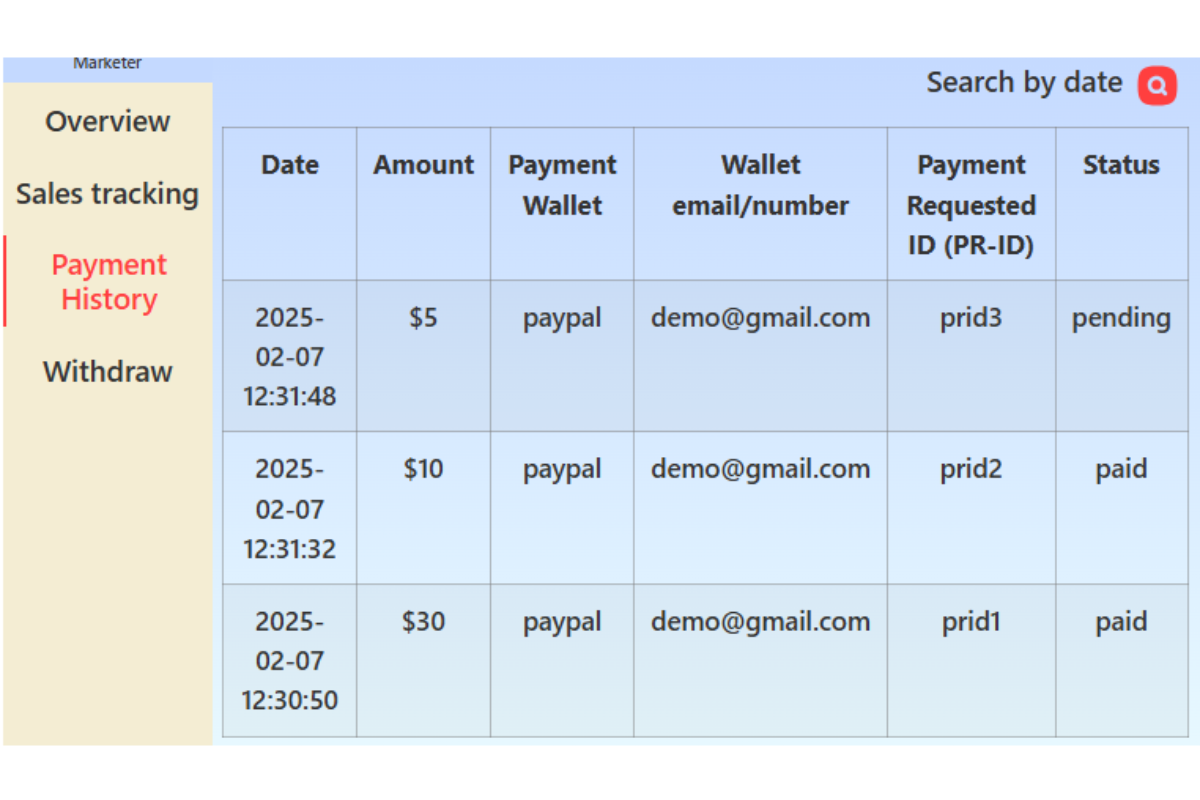Viewport: 1200px width, 800px height.
Task: Click payment request ID prid3
Action: (971, 318)
